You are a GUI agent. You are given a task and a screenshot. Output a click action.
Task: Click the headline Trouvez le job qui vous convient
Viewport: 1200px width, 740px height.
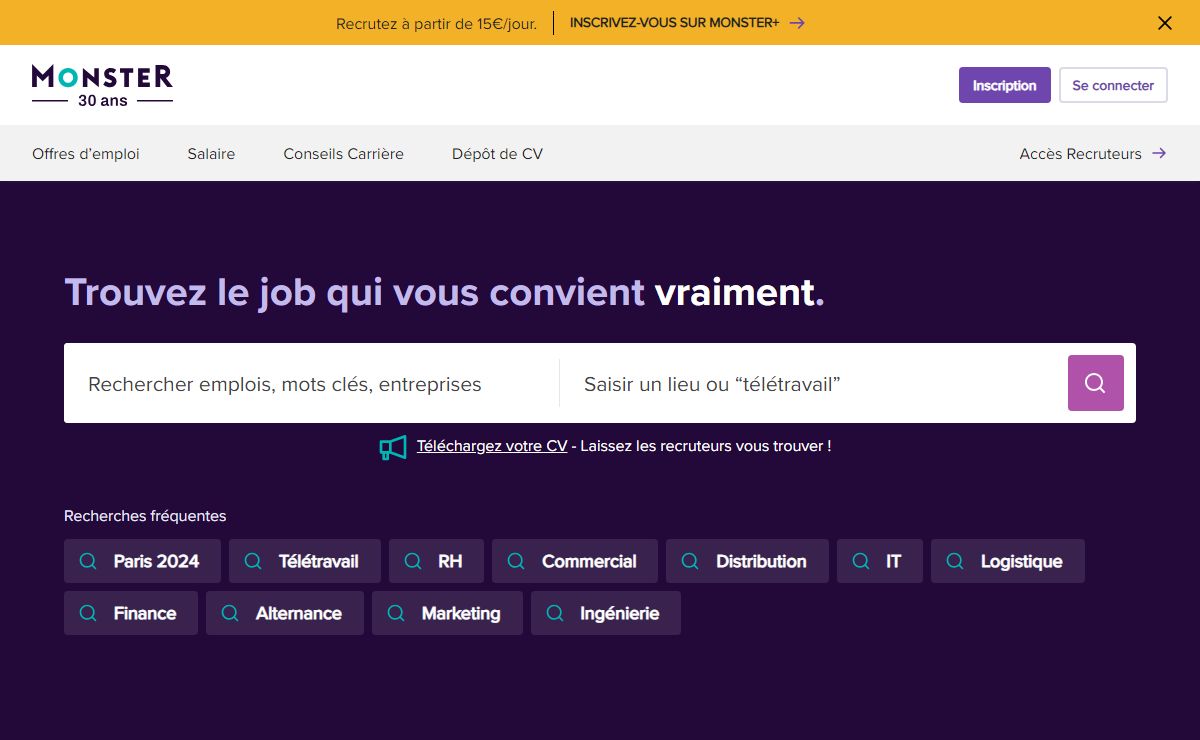click(x=355, y=292)
